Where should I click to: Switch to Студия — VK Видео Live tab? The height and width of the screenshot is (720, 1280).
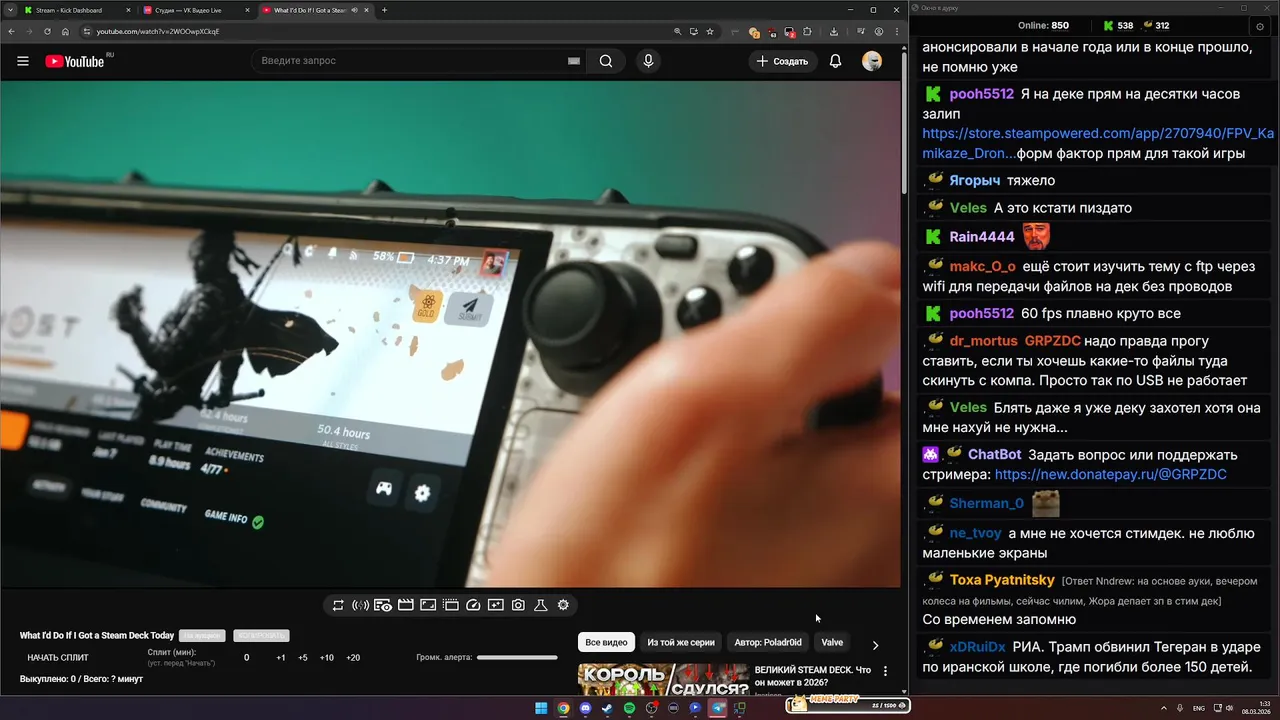[x=195, y=10]
